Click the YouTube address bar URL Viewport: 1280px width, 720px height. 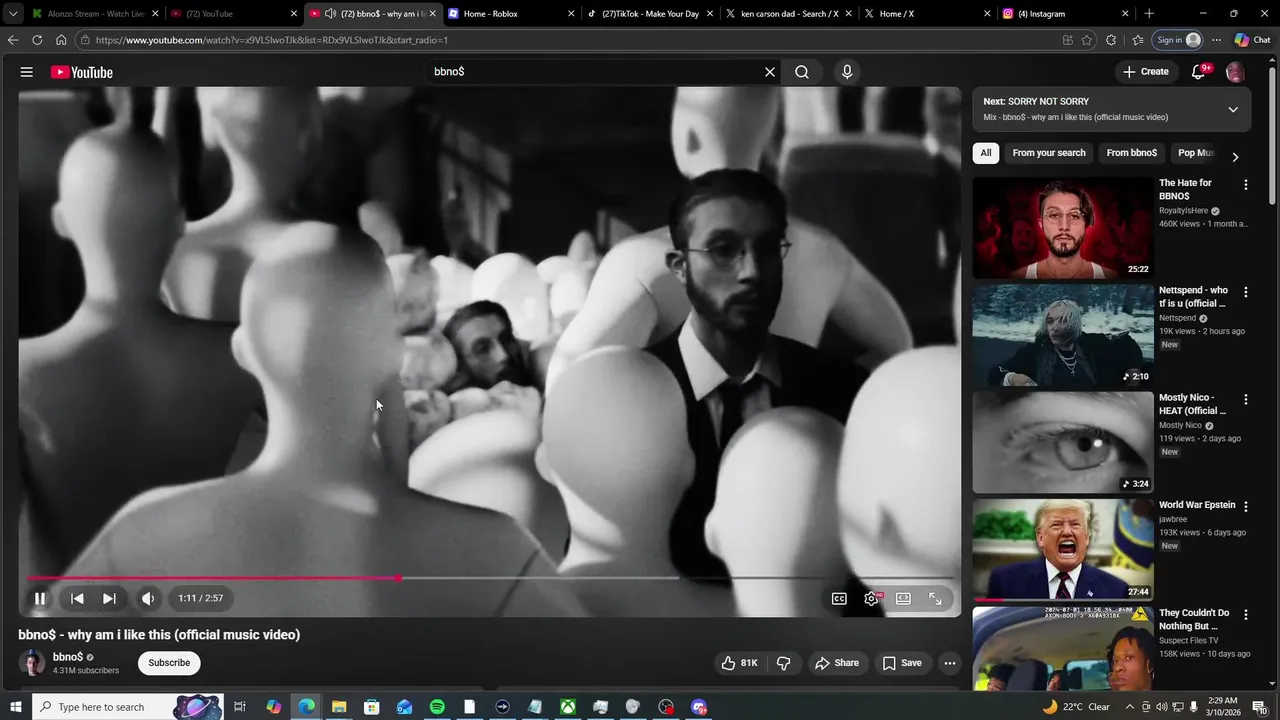click(271, 40)
